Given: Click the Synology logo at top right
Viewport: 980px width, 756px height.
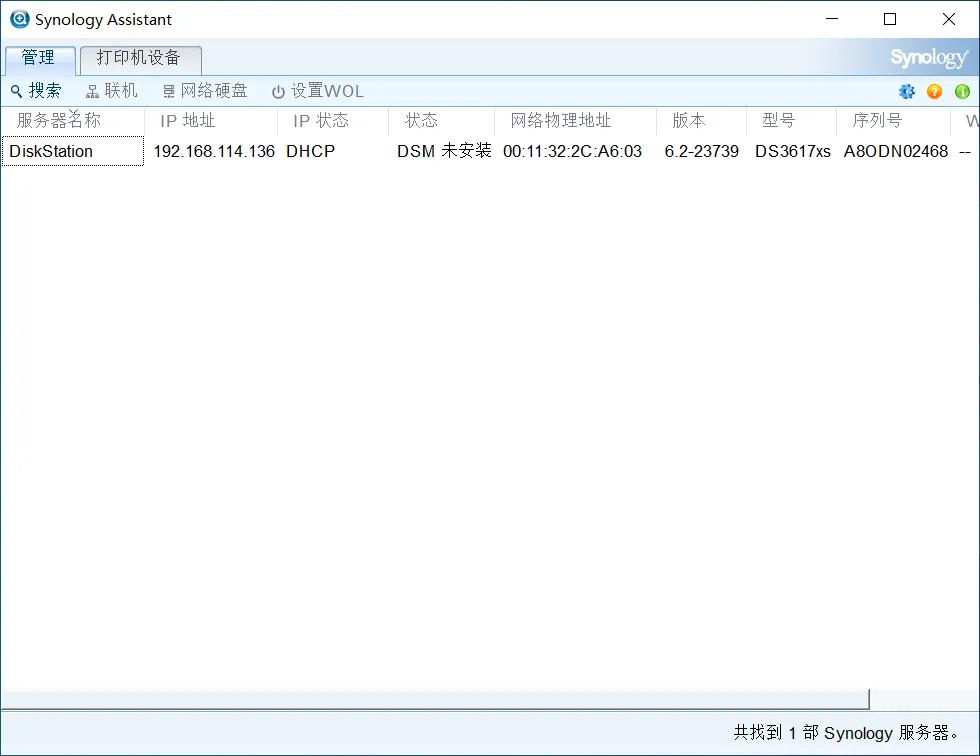Looking at the screenshot, I should 928,58.
